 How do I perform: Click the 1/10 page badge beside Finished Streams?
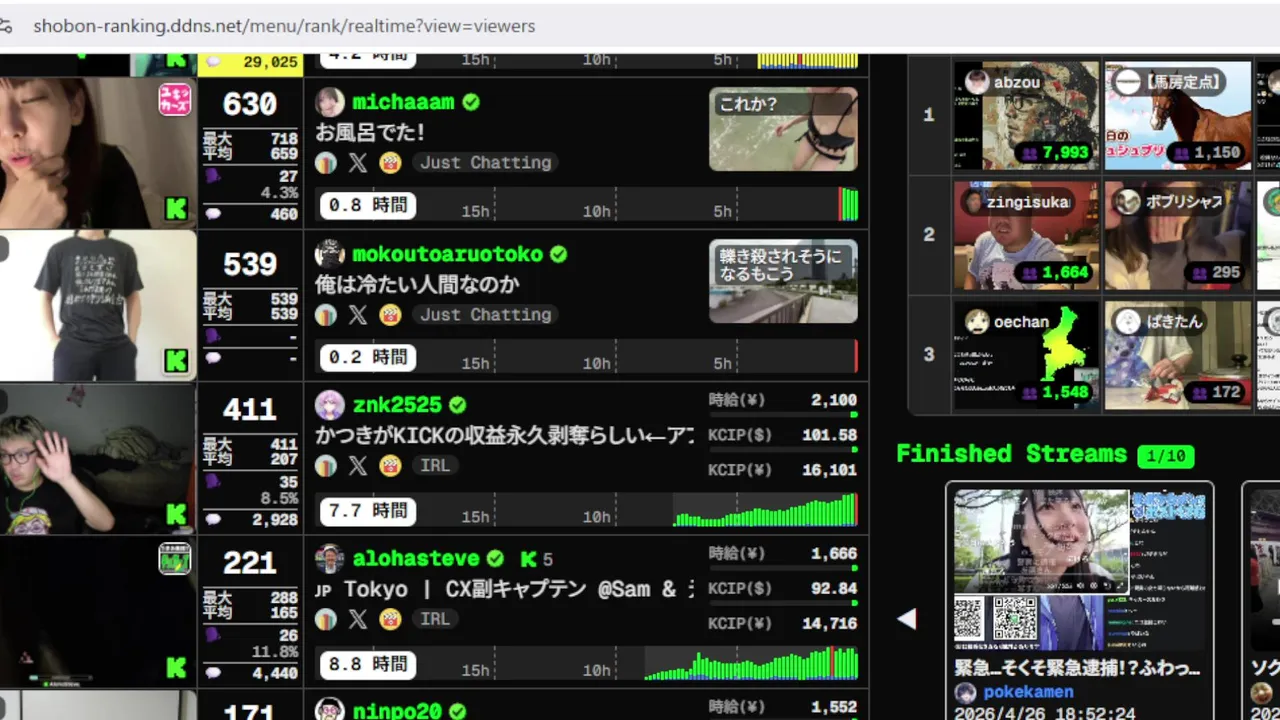click(x=1166, y=456)
